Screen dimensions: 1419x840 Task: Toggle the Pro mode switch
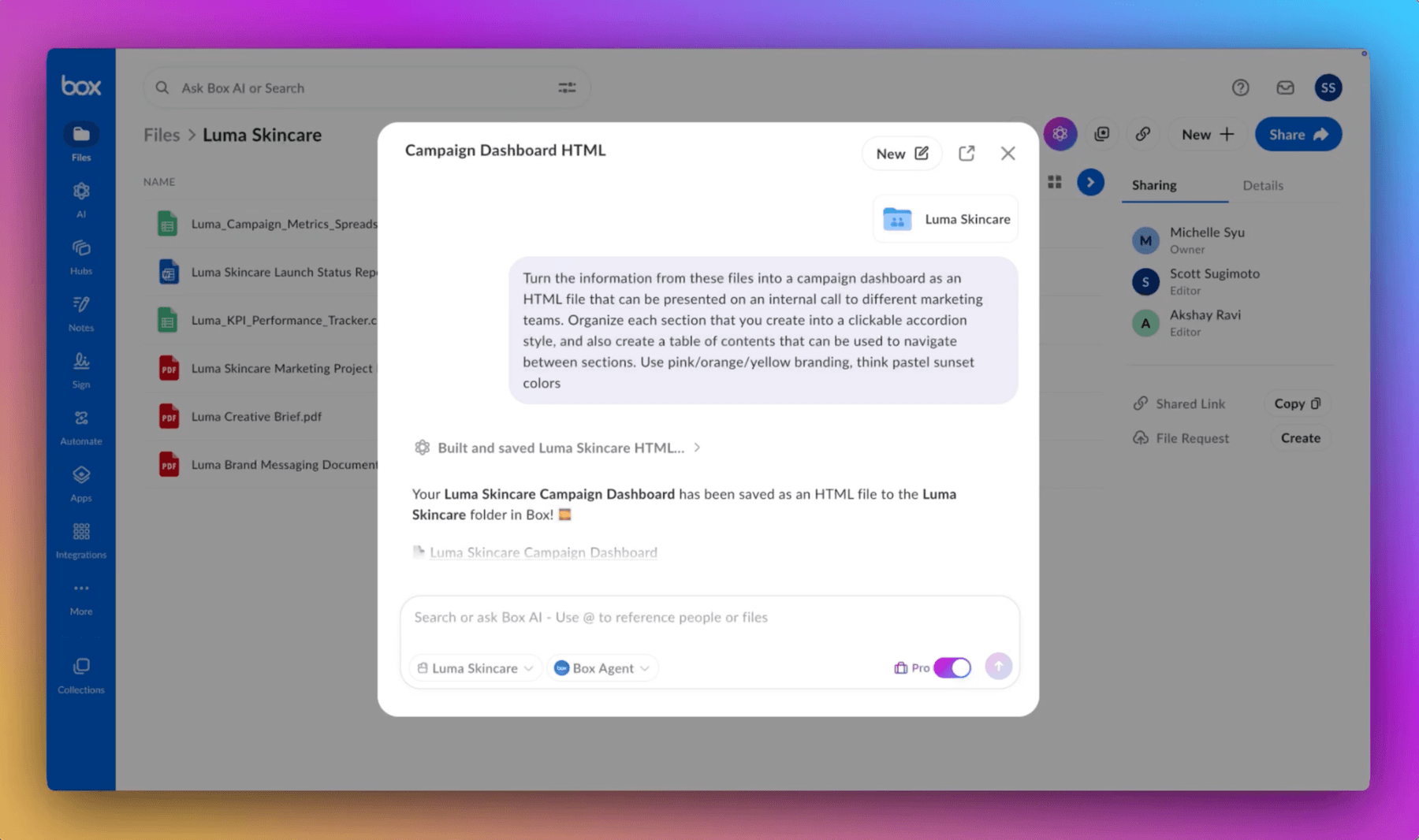(x=952, y=667)
